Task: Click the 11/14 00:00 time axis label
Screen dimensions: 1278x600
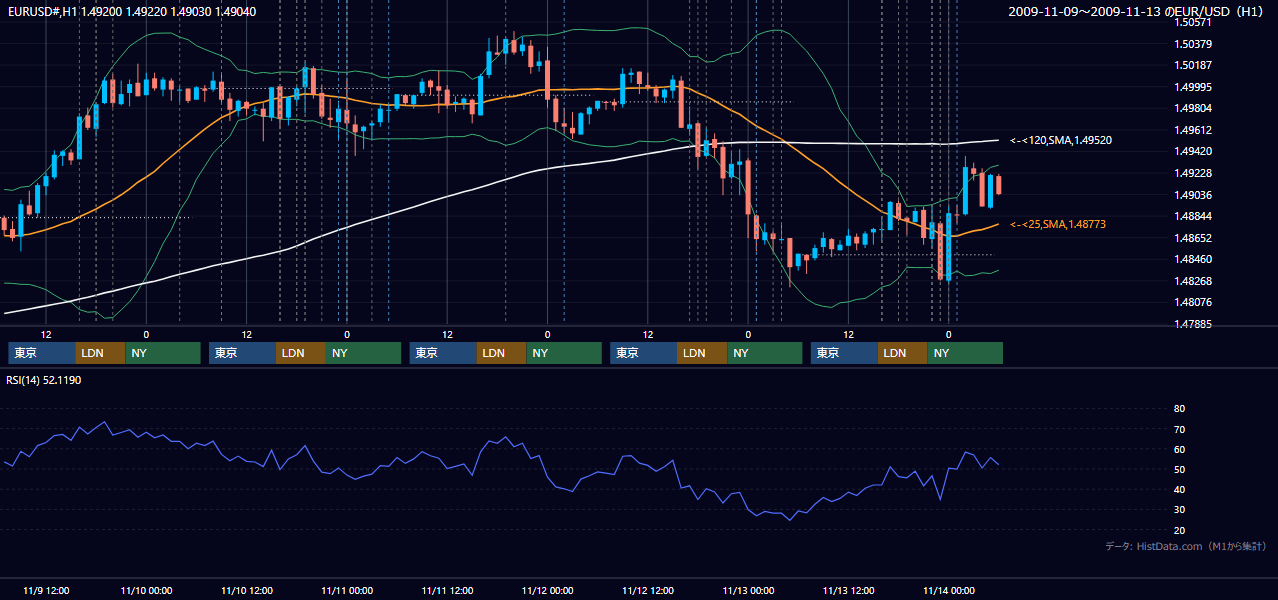Action: coord(949,590)
